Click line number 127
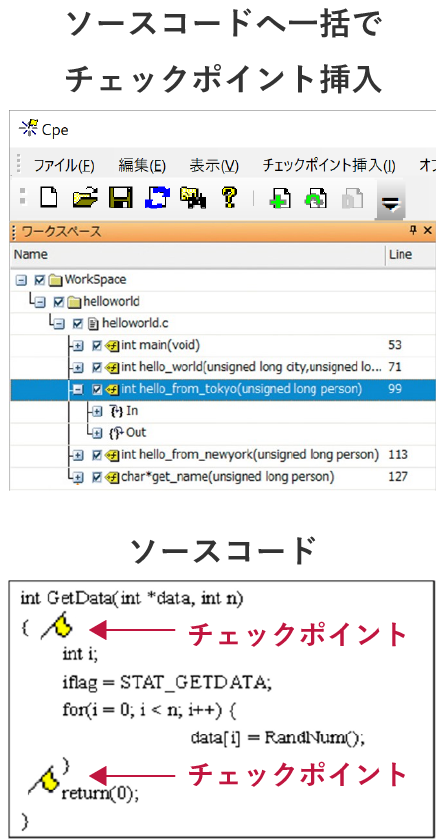Screen dimensions: 445x839 (x=397, y=477)
